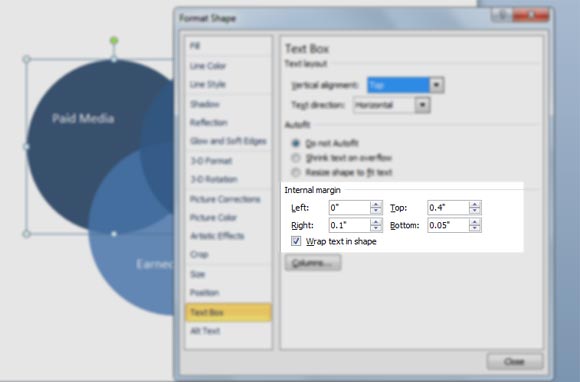This screenshot has height=382, width=580.
Task: Increase Left margin with up arrow
Action: tap(376, 204)
